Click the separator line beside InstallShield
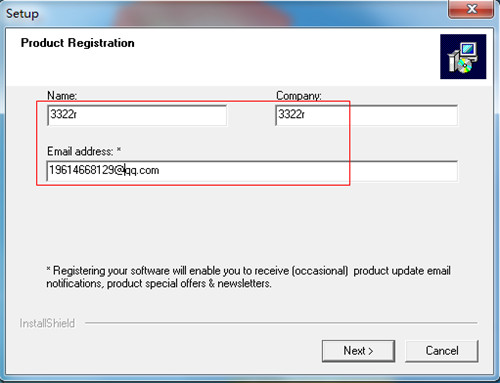 tap(281, 323)
